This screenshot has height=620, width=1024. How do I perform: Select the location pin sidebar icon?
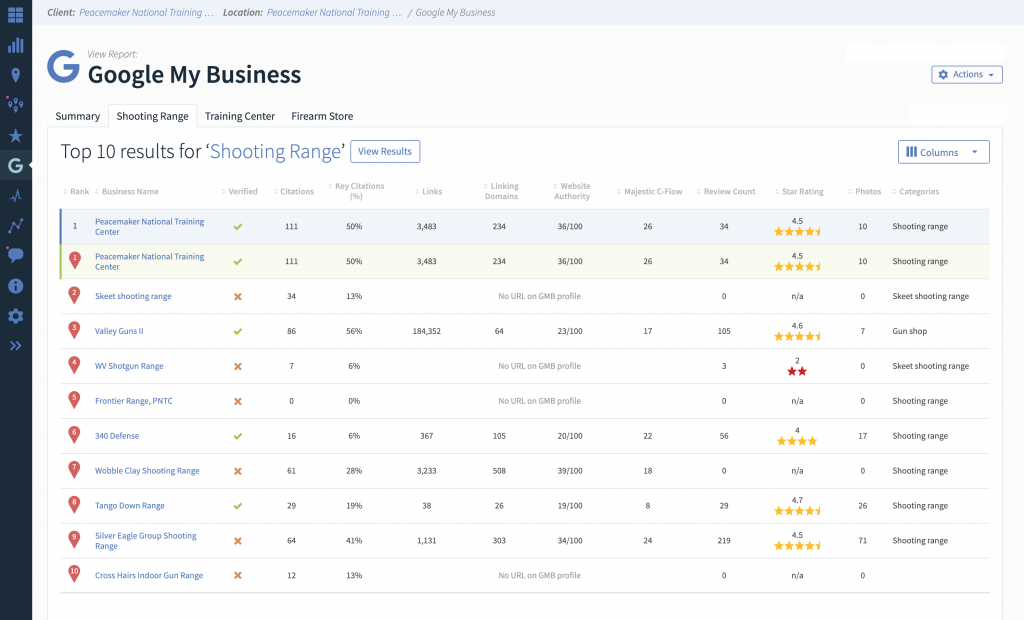16,75
